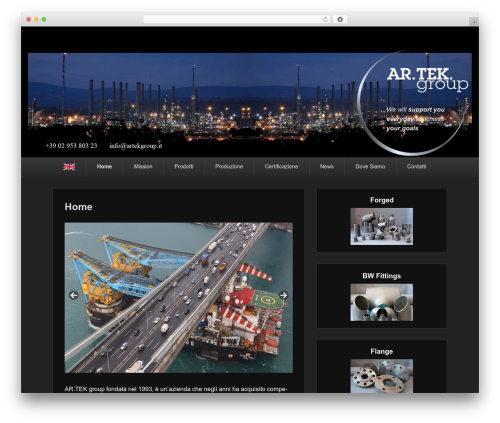Open the Dove Siamo menu item
The height and width of the screenshot is (423, 500).
click(370, 166)
